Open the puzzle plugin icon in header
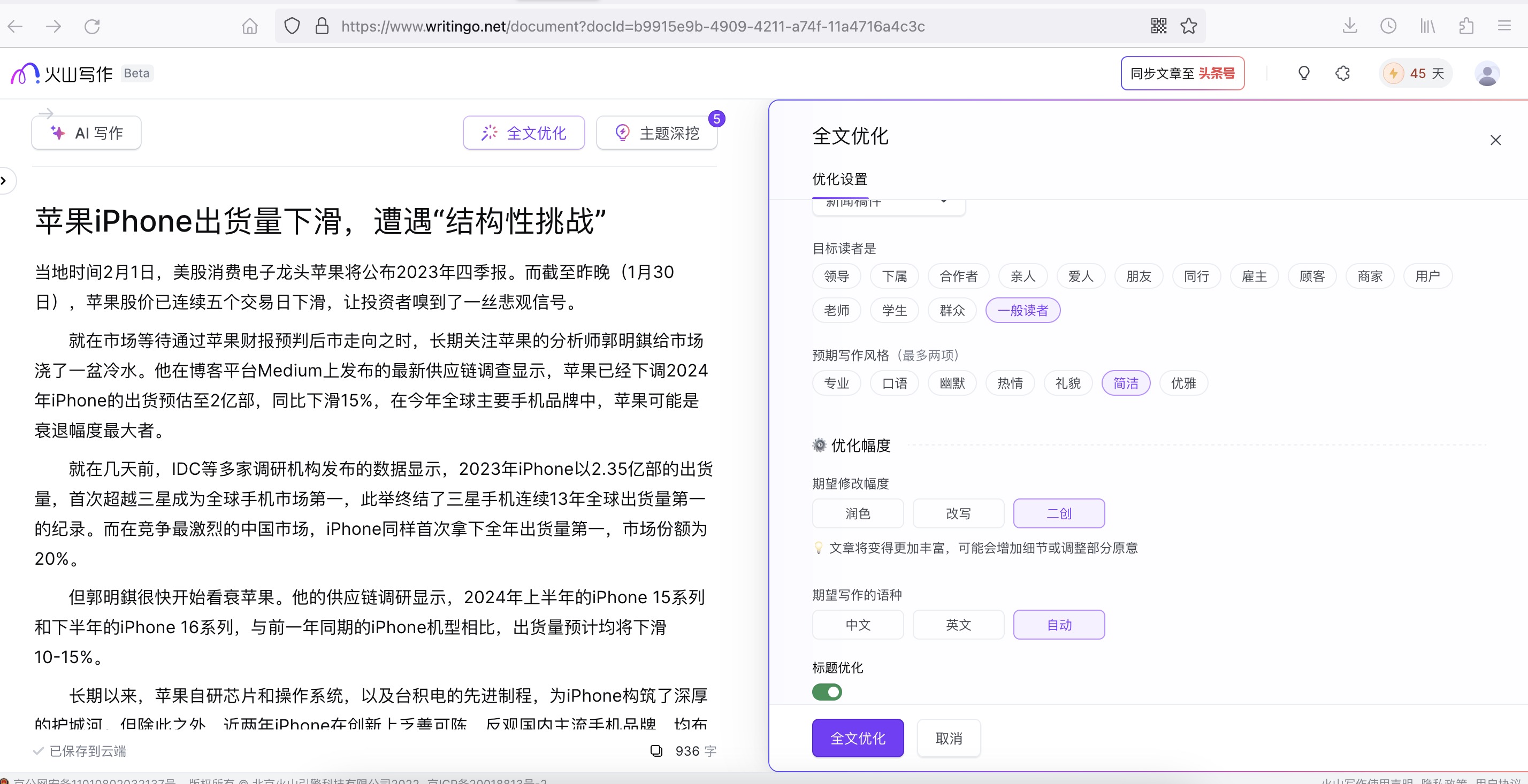The image size is (1528, 784). pos(1343,74)
